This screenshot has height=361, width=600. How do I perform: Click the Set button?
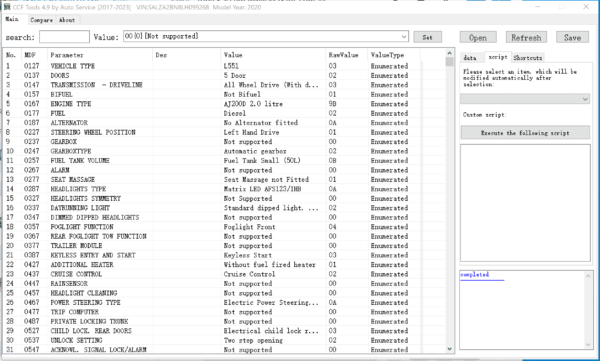pos(427,37)
